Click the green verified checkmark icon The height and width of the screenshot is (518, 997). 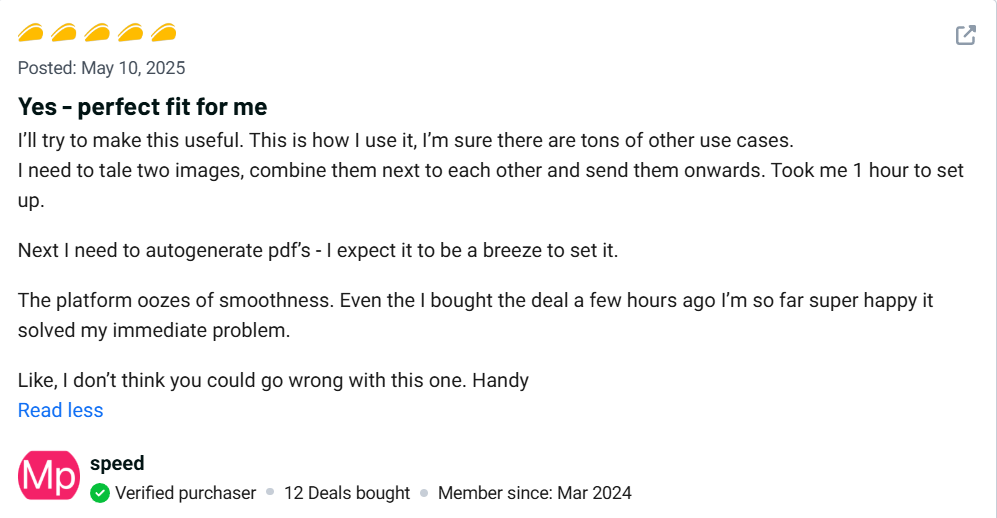[100, 493]
